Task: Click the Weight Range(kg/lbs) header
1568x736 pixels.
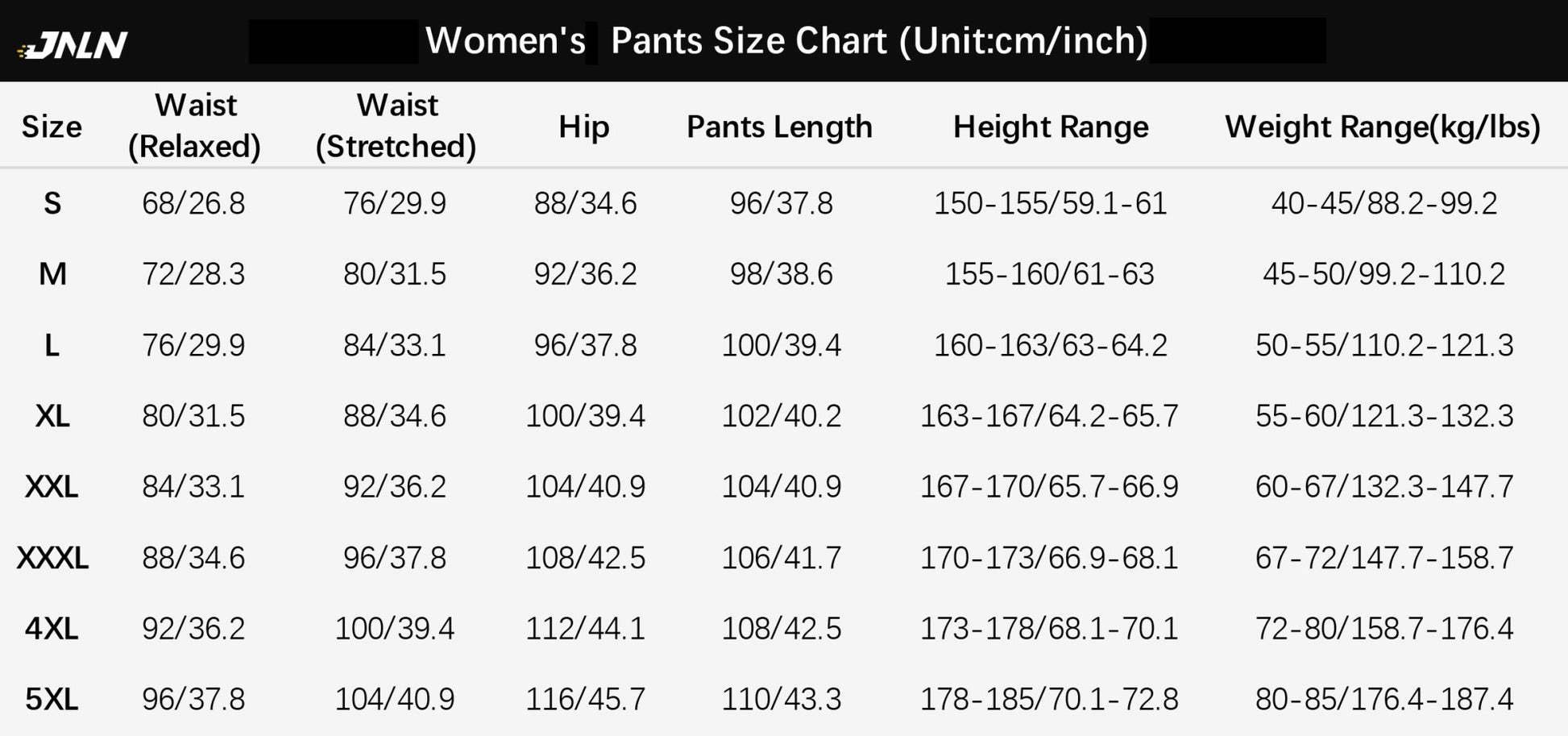Action: (x=1383, y=127)
